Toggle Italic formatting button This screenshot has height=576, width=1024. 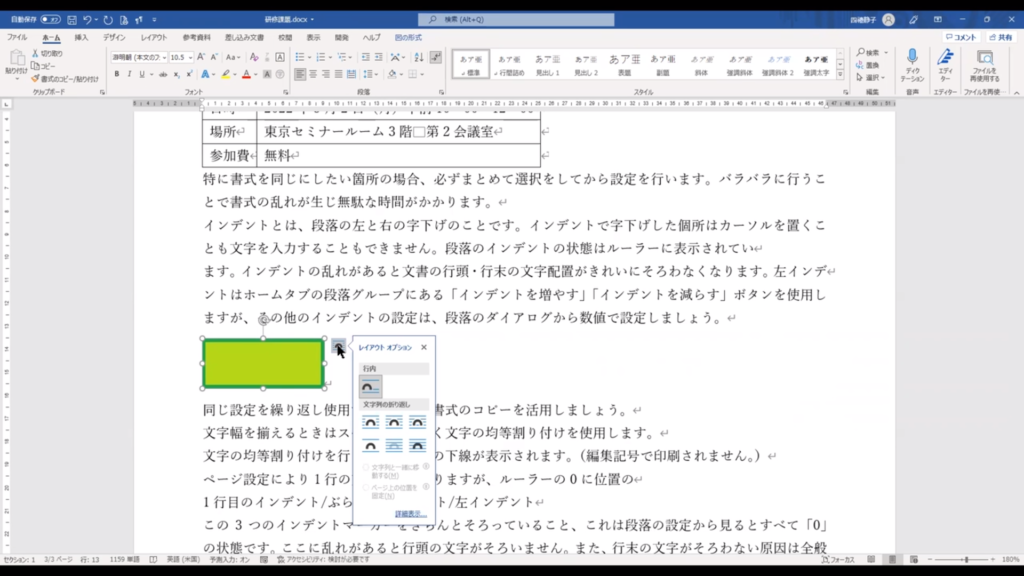tap(129, 74)
